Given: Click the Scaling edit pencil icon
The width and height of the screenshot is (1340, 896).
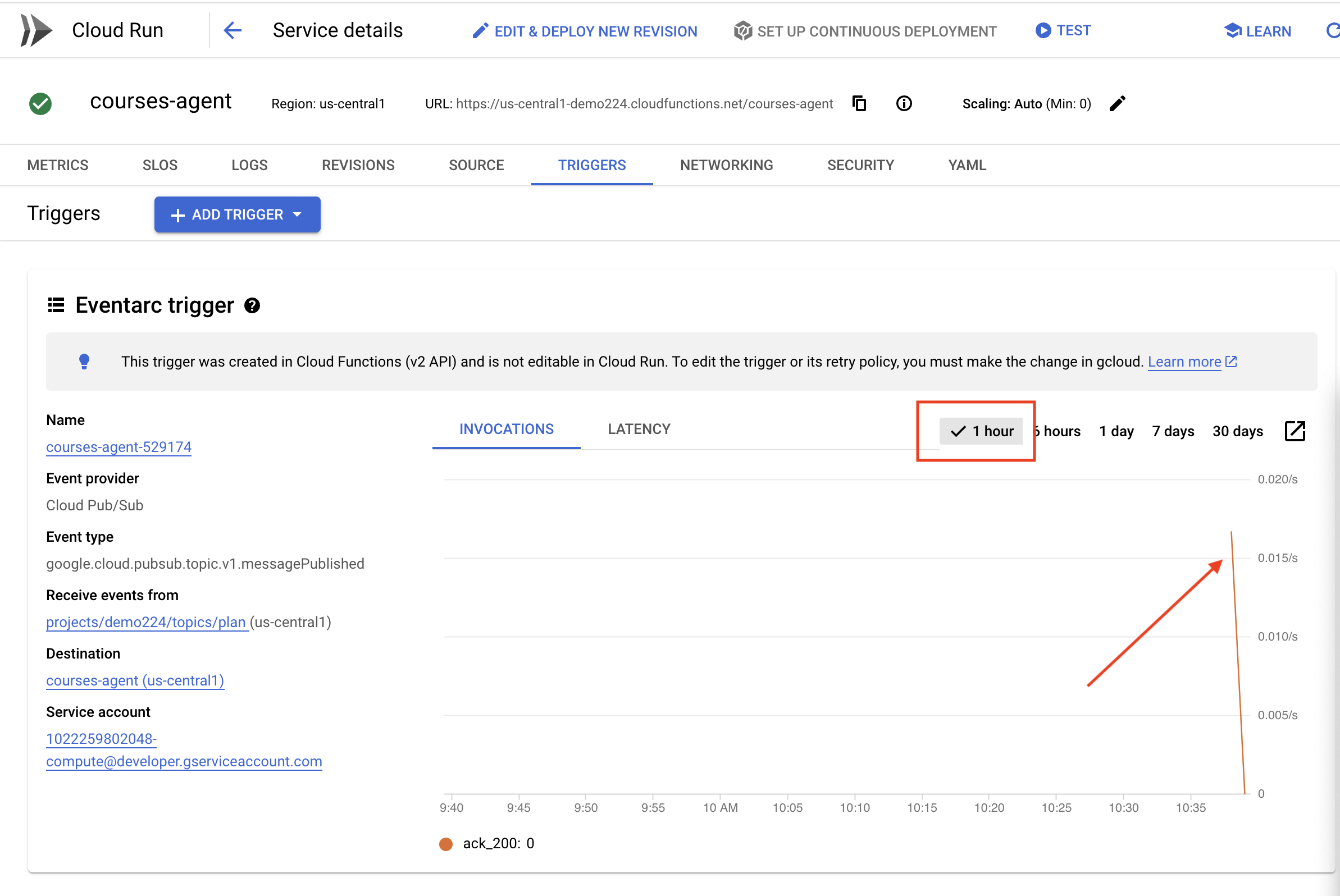Looking at the screenshot, I should pos(1118,104).
